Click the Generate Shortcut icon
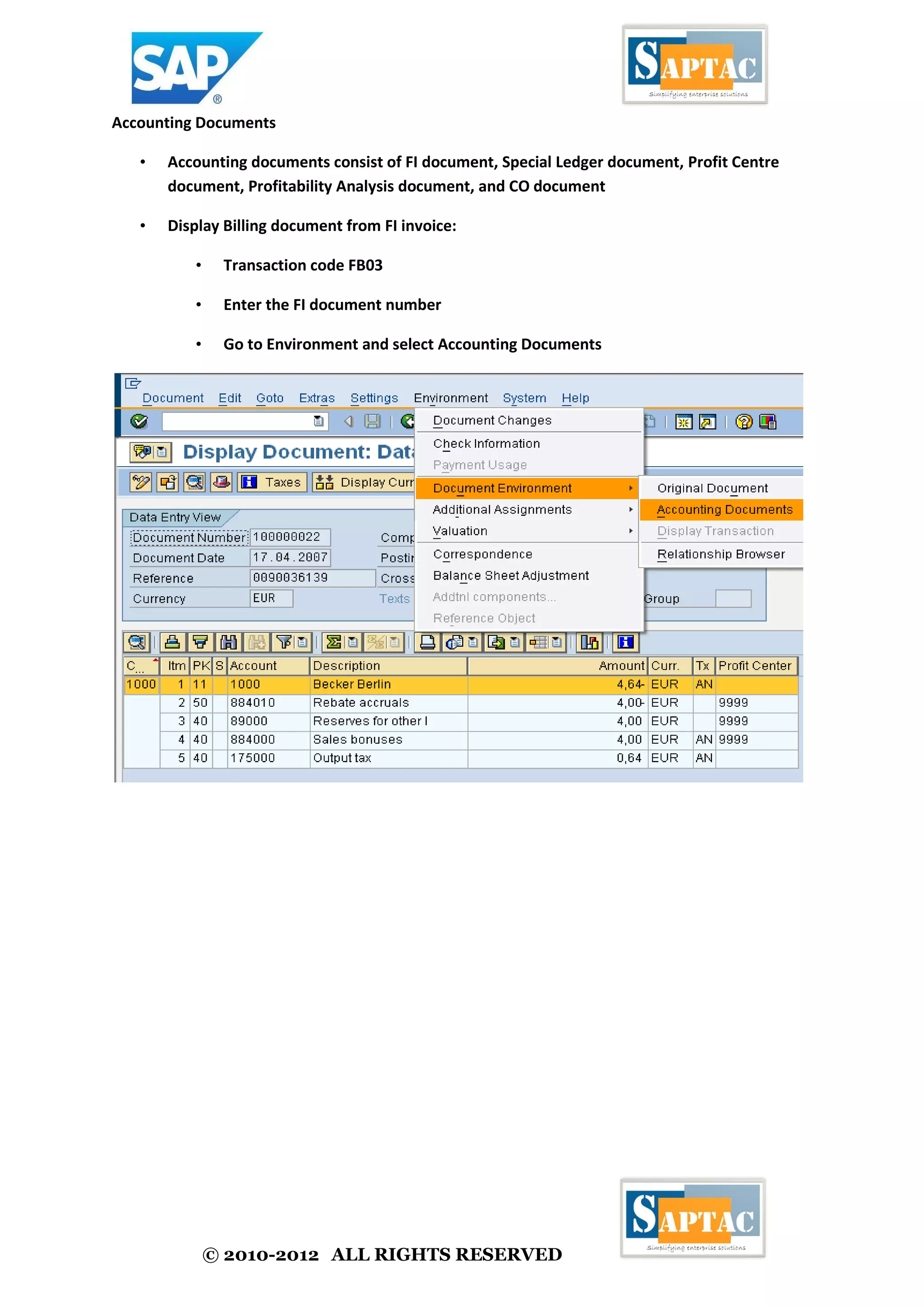 (707, 422)
